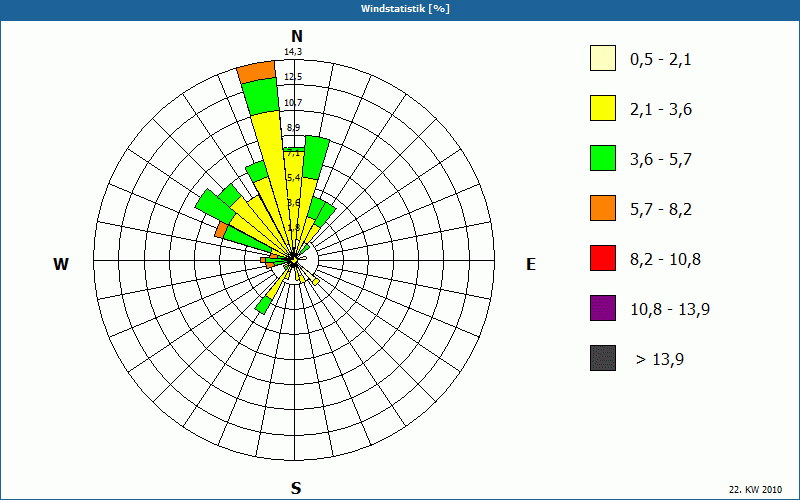Image resolution: width=800 pixels, height=500 pixels.
Task: Click the 14,3 axis value
Action: coord(293,52)
